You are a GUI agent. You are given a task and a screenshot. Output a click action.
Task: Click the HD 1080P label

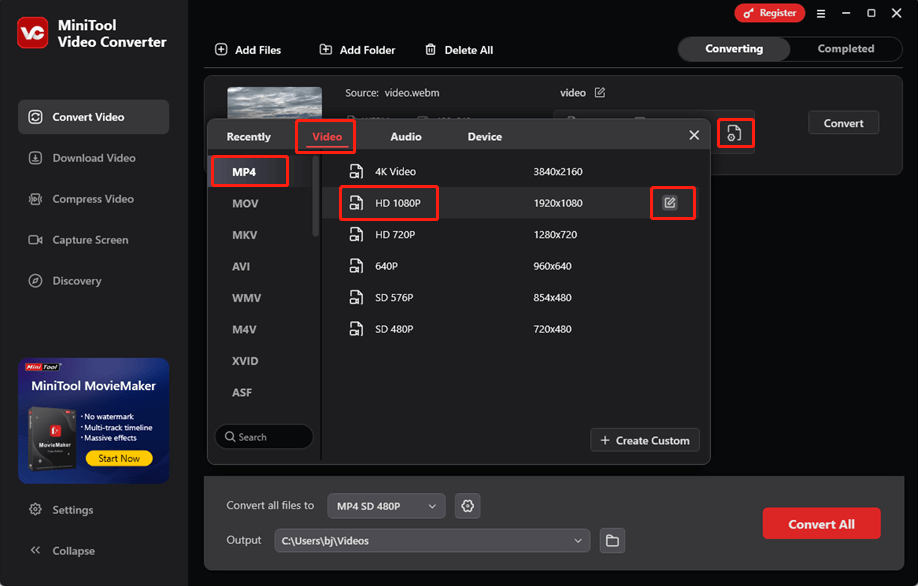coord(398,203)
